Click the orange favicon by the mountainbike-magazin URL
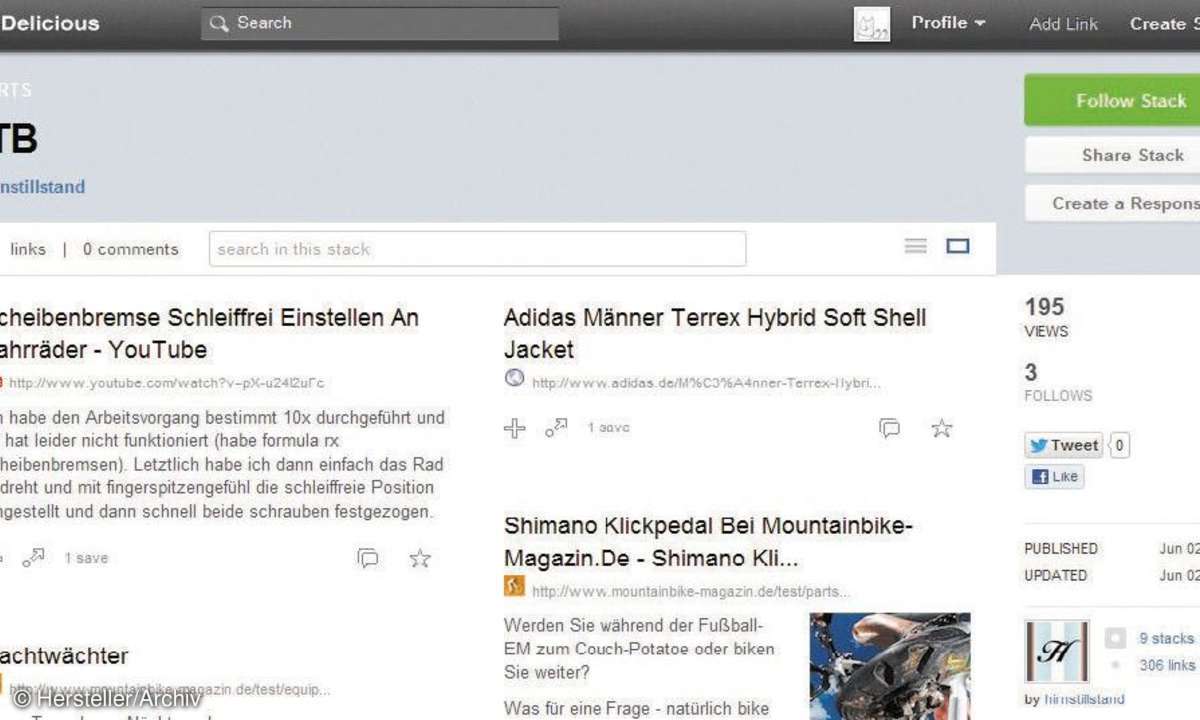This screenshot has width=1200, height=720. click(x=514, y=586)
